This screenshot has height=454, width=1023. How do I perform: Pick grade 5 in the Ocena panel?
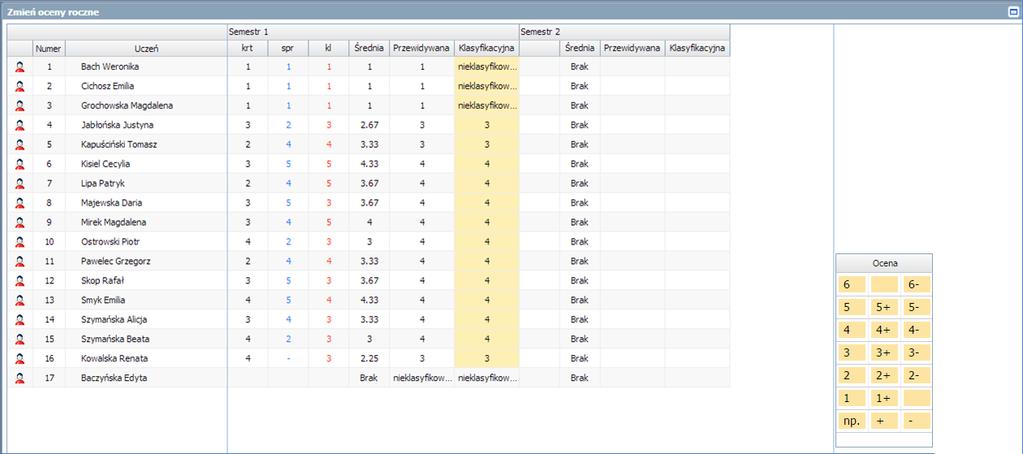851,307
